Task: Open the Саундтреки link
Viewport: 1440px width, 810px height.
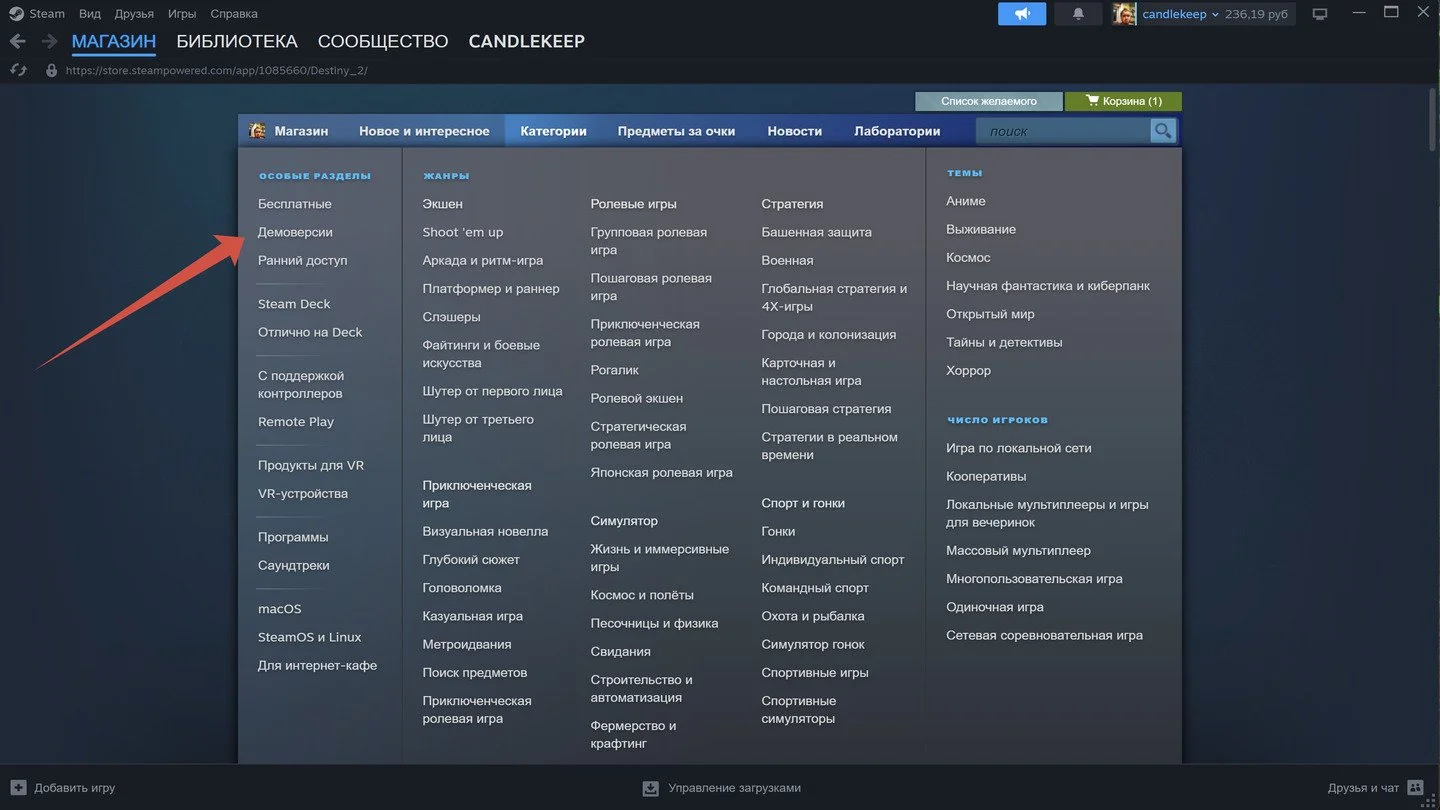Action: pyautogui.click(x=294, y=566)
